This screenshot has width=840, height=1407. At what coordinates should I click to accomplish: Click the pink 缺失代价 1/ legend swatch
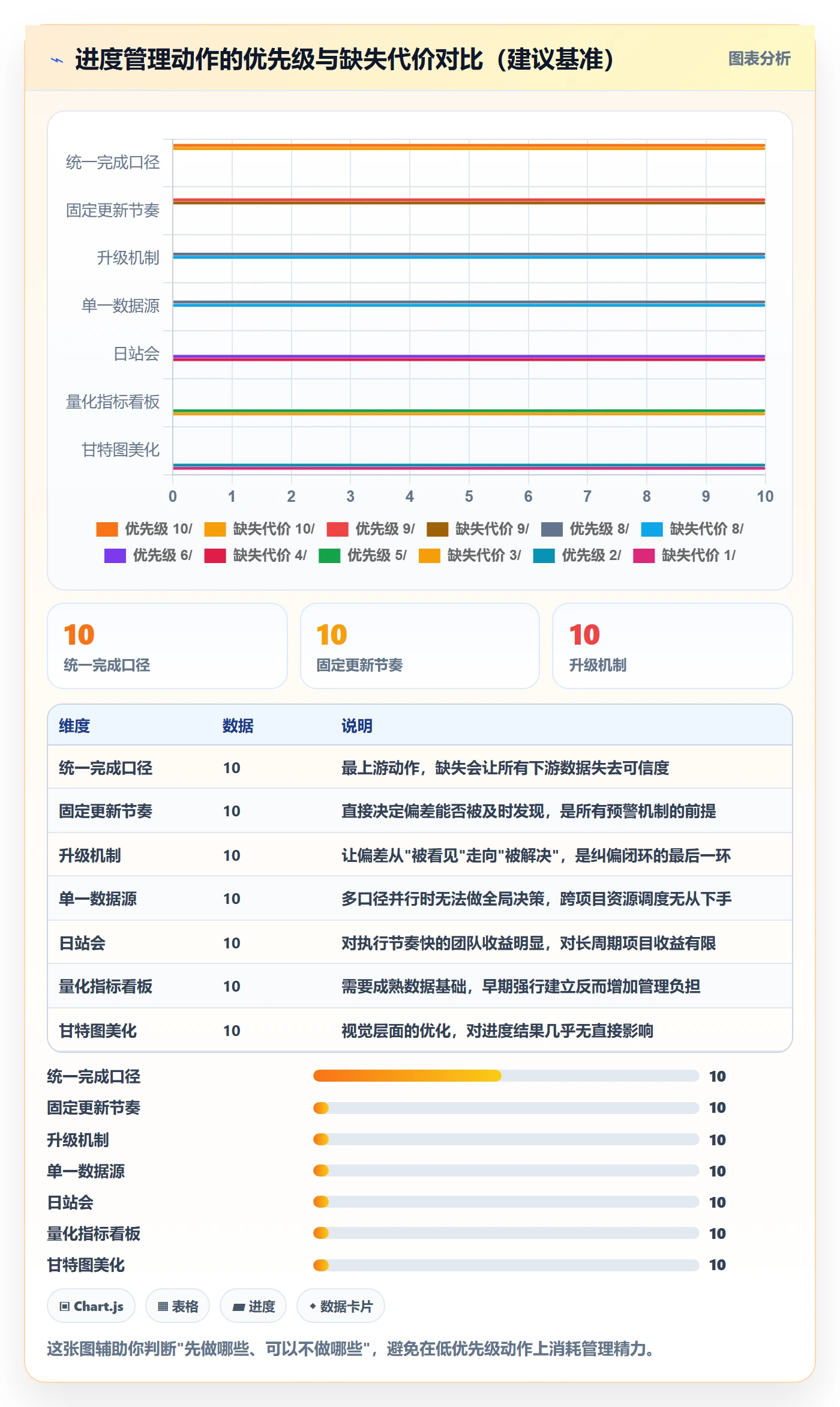coord(644,556)
